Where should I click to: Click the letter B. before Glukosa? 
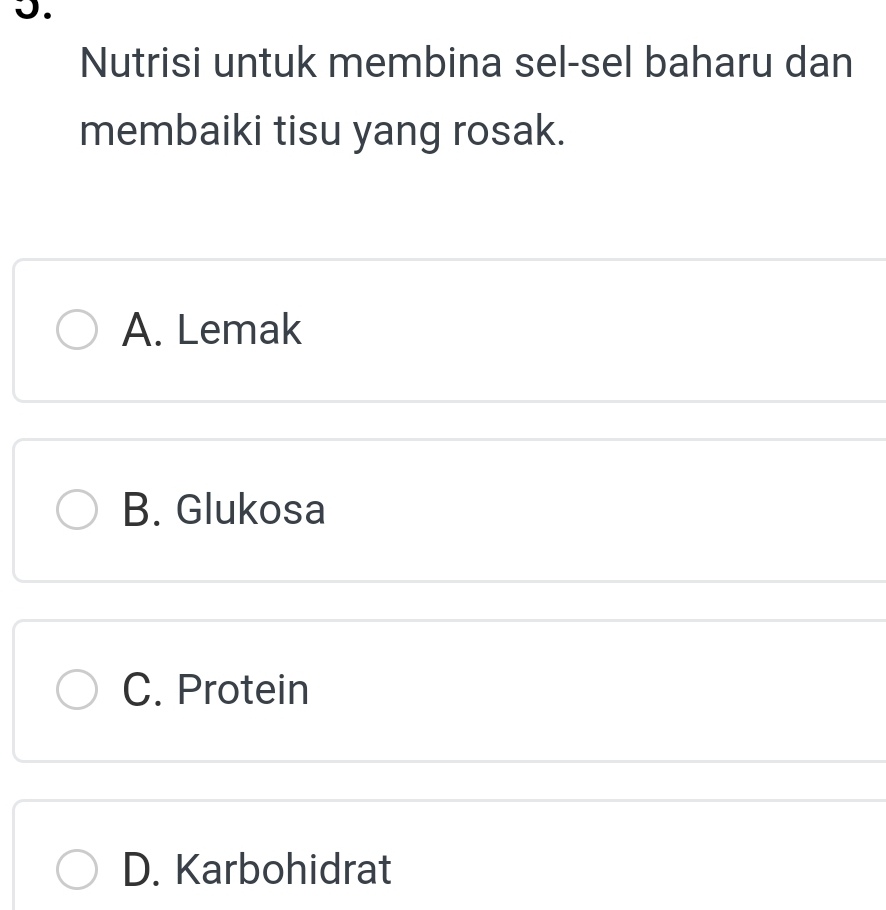(x=141, y=510)
